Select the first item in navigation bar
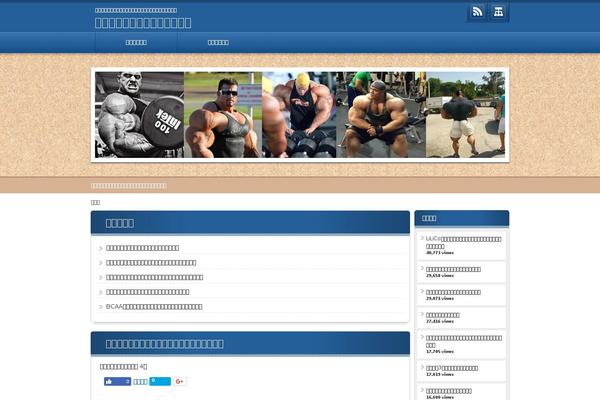Image resolution: width=600 pixels, height=400 pixels. [x=136, y=42]
